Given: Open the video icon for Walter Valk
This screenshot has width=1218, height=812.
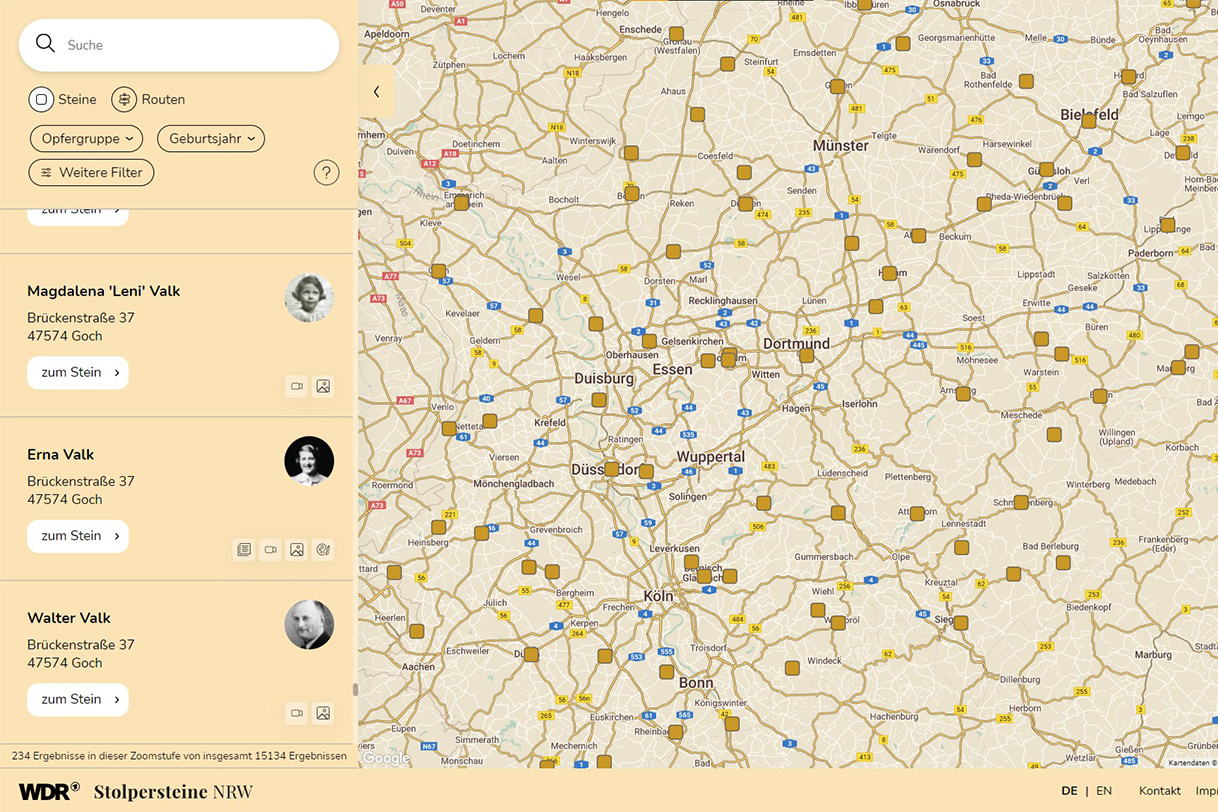Looking at the screenshot, I should (296, 713).
